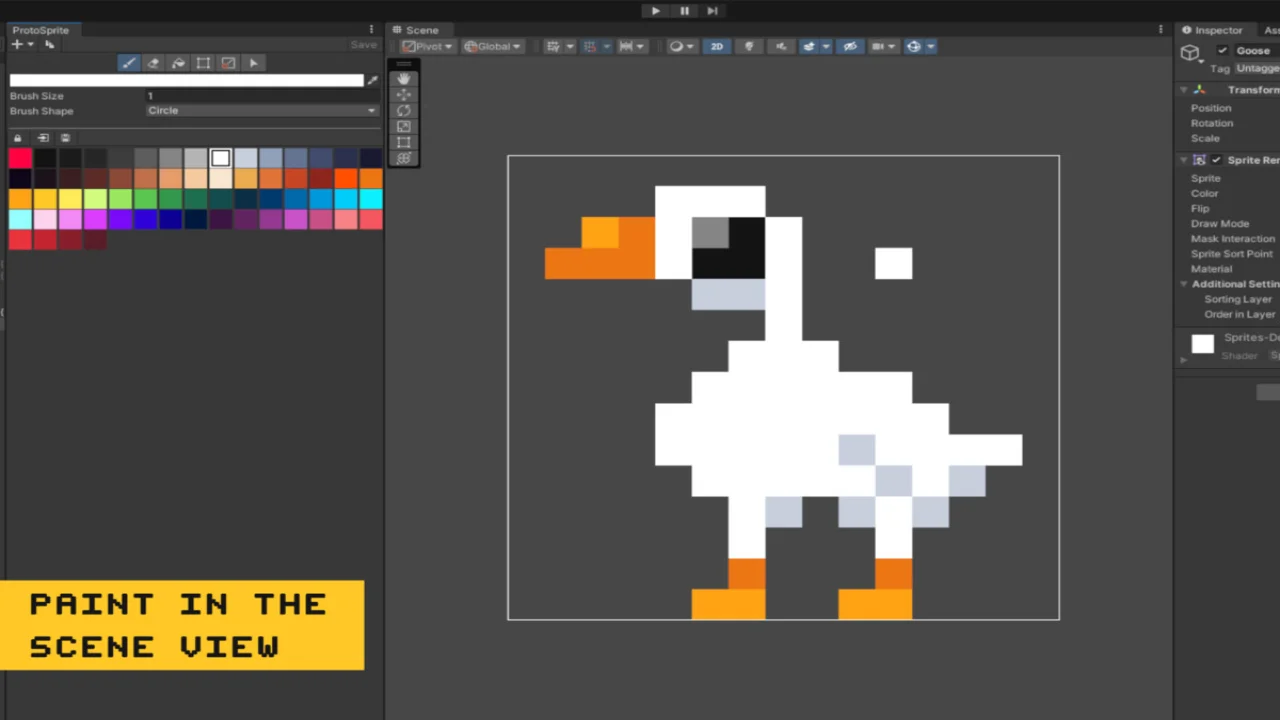Click the palette lock icon
Screen dimensions: 1280x720
click(x=18, y=138)
